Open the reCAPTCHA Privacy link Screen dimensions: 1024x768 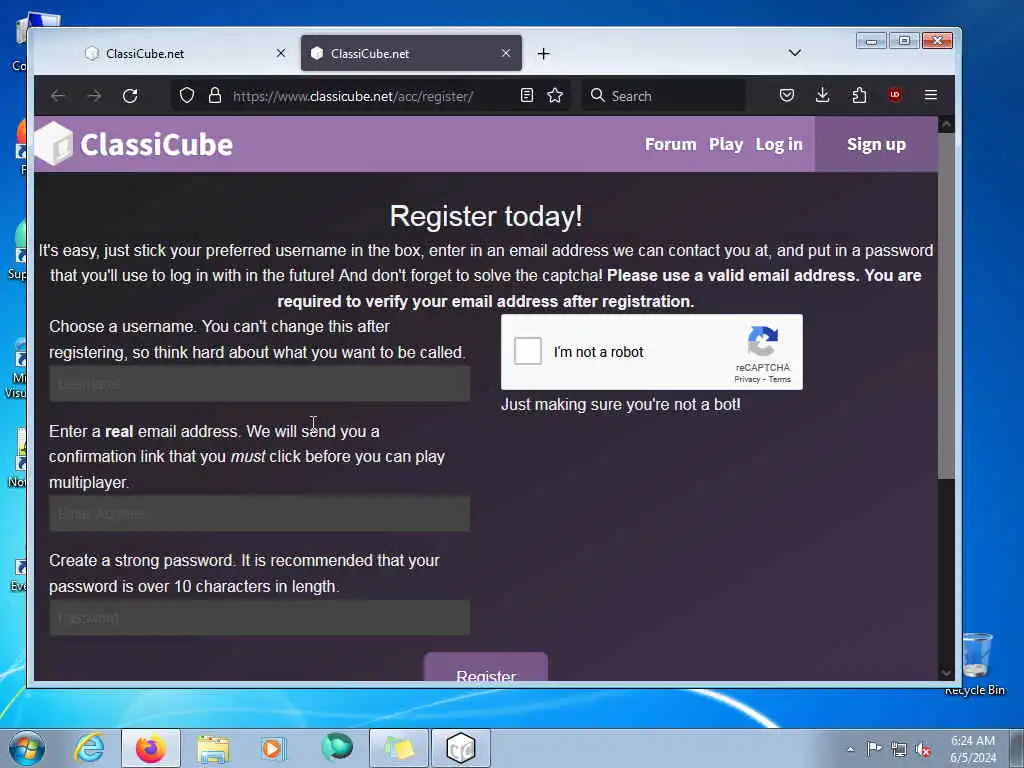(x=747, y=379)
